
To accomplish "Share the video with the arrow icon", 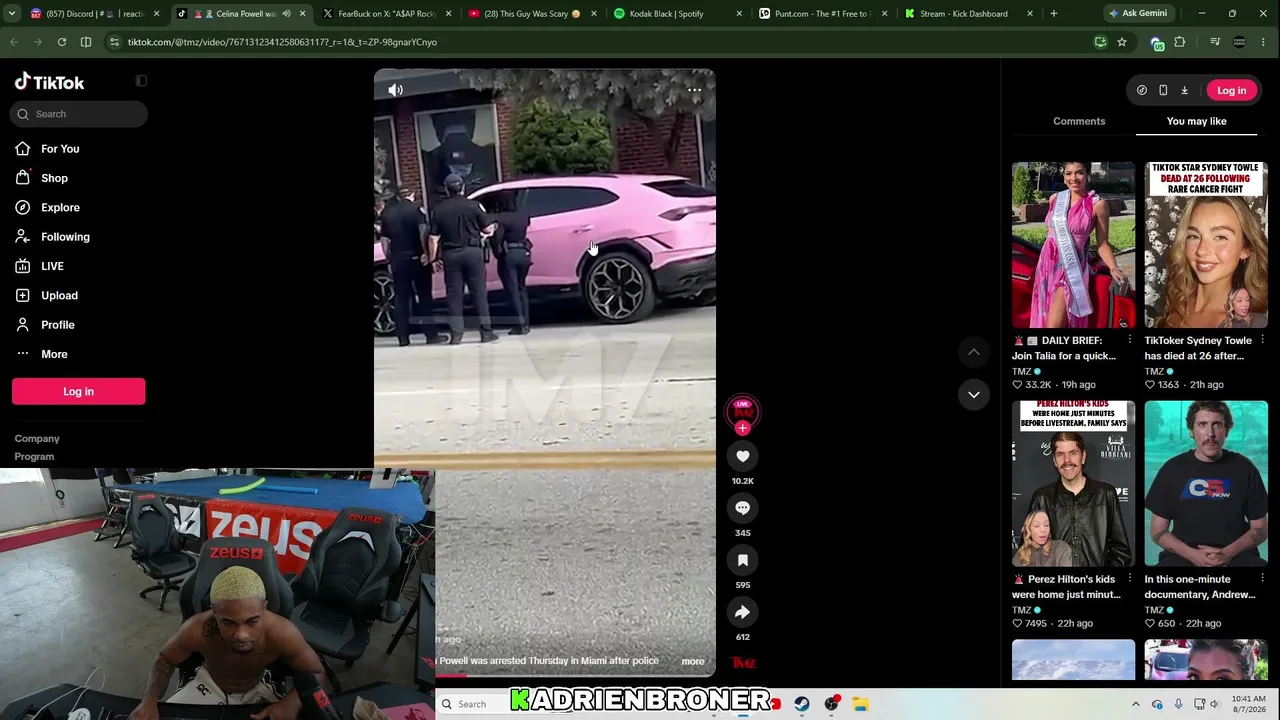I will [x=742, y=612].
